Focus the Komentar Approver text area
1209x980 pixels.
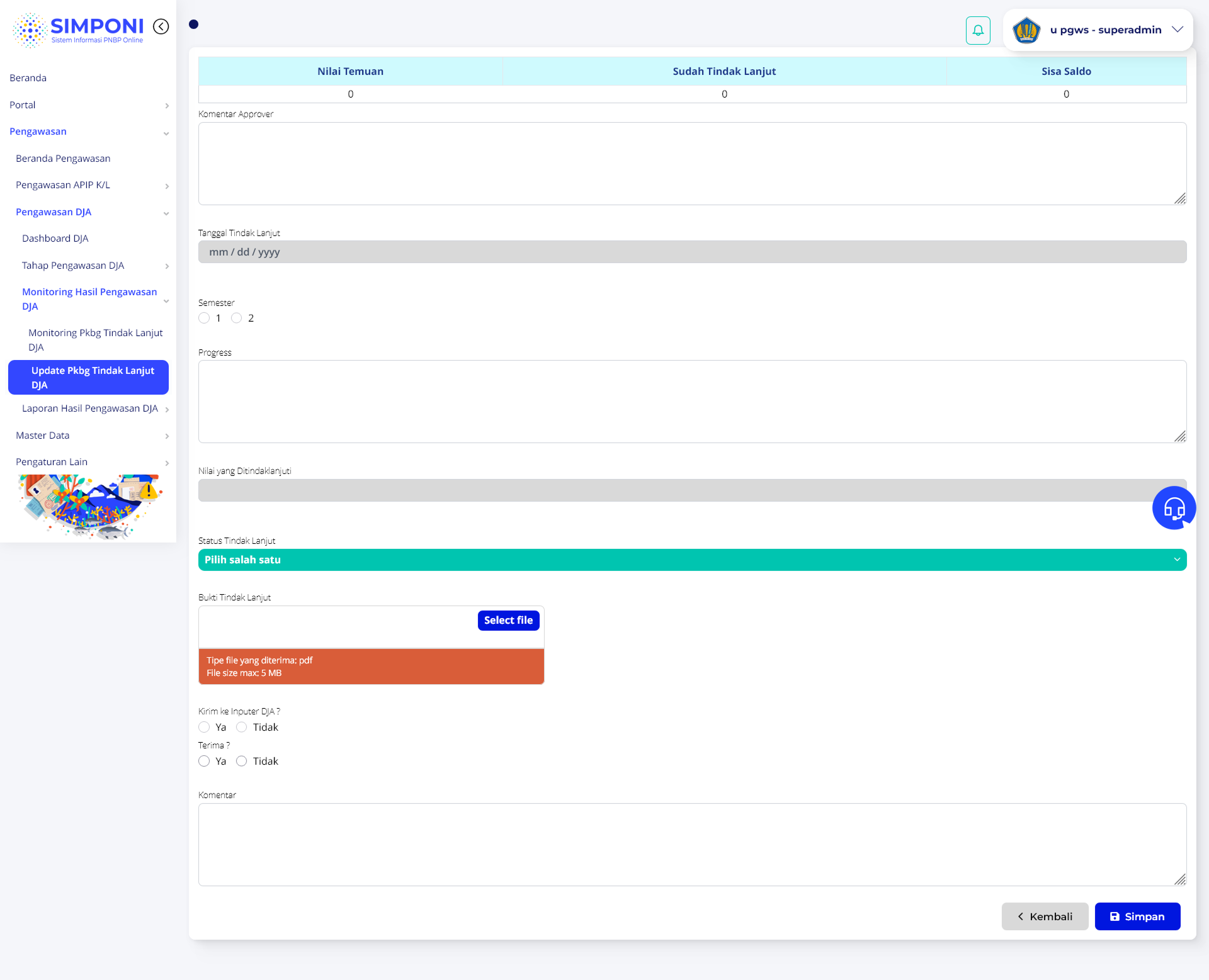click(692, 164)
